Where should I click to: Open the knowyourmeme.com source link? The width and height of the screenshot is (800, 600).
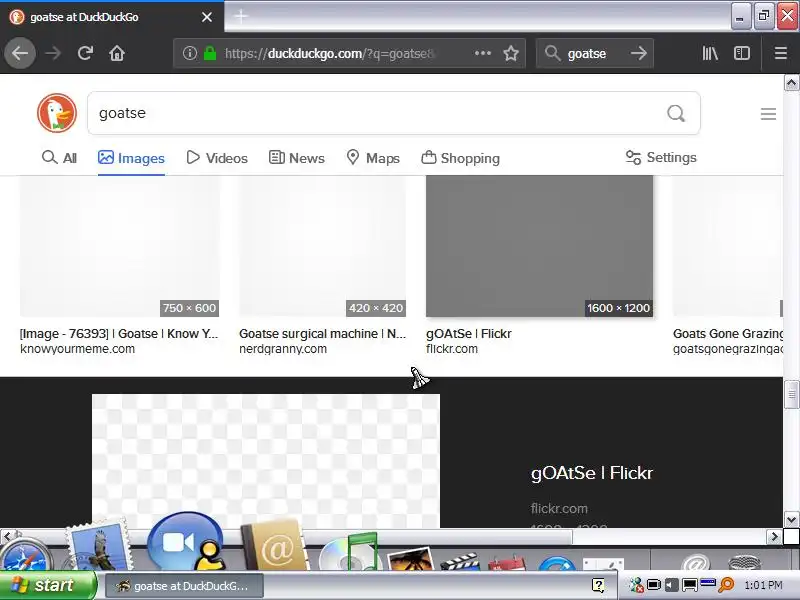click(78, 349)
